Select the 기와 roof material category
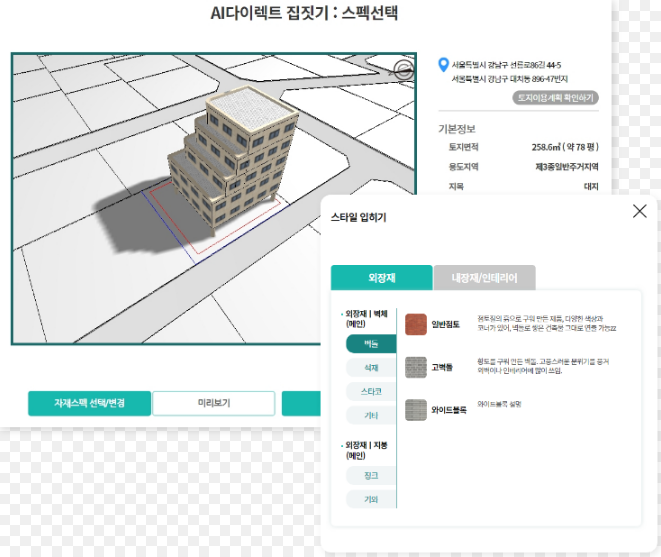 371,499
